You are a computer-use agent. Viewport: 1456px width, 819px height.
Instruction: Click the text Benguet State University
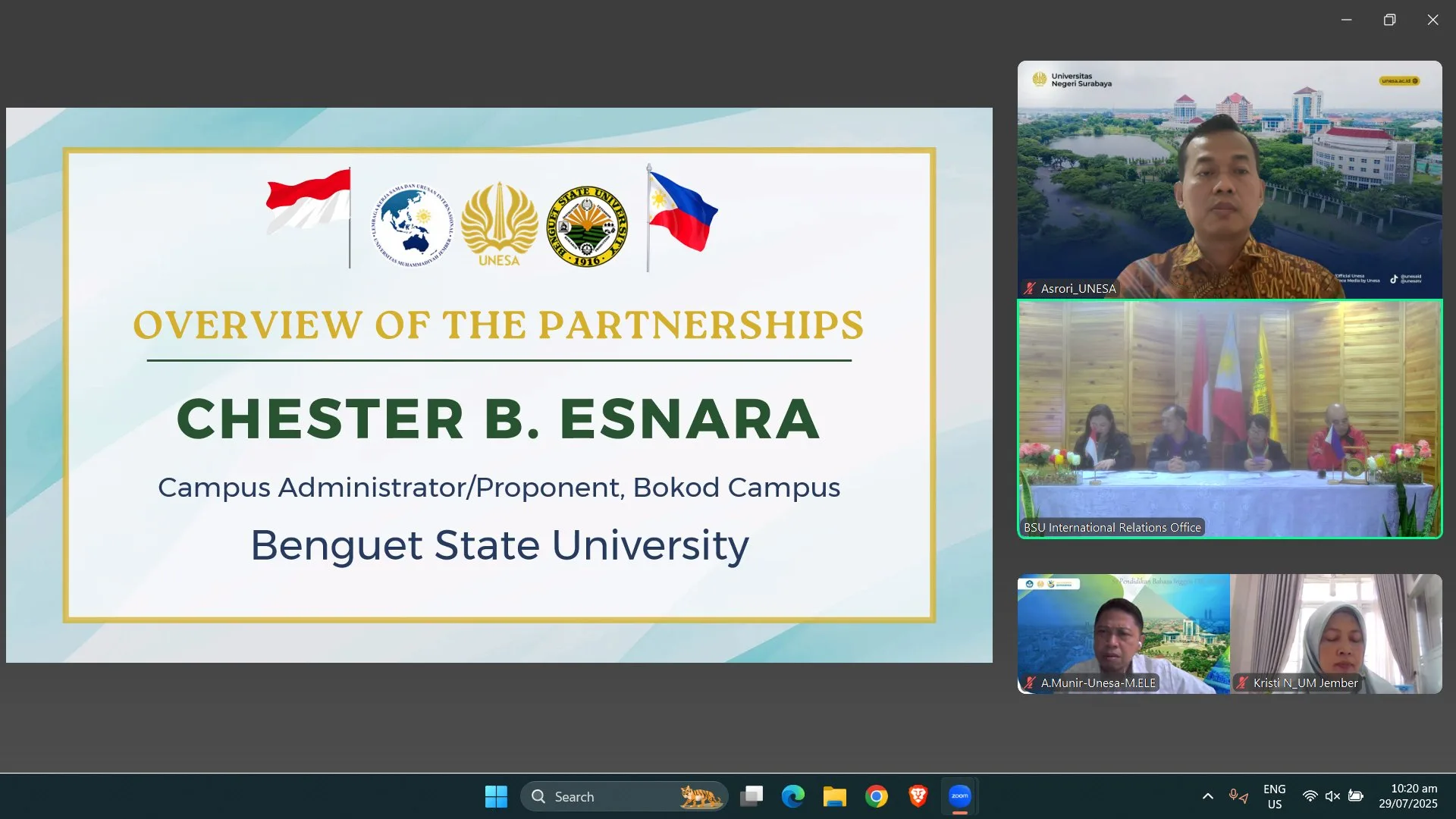click(x=500, y=544)
